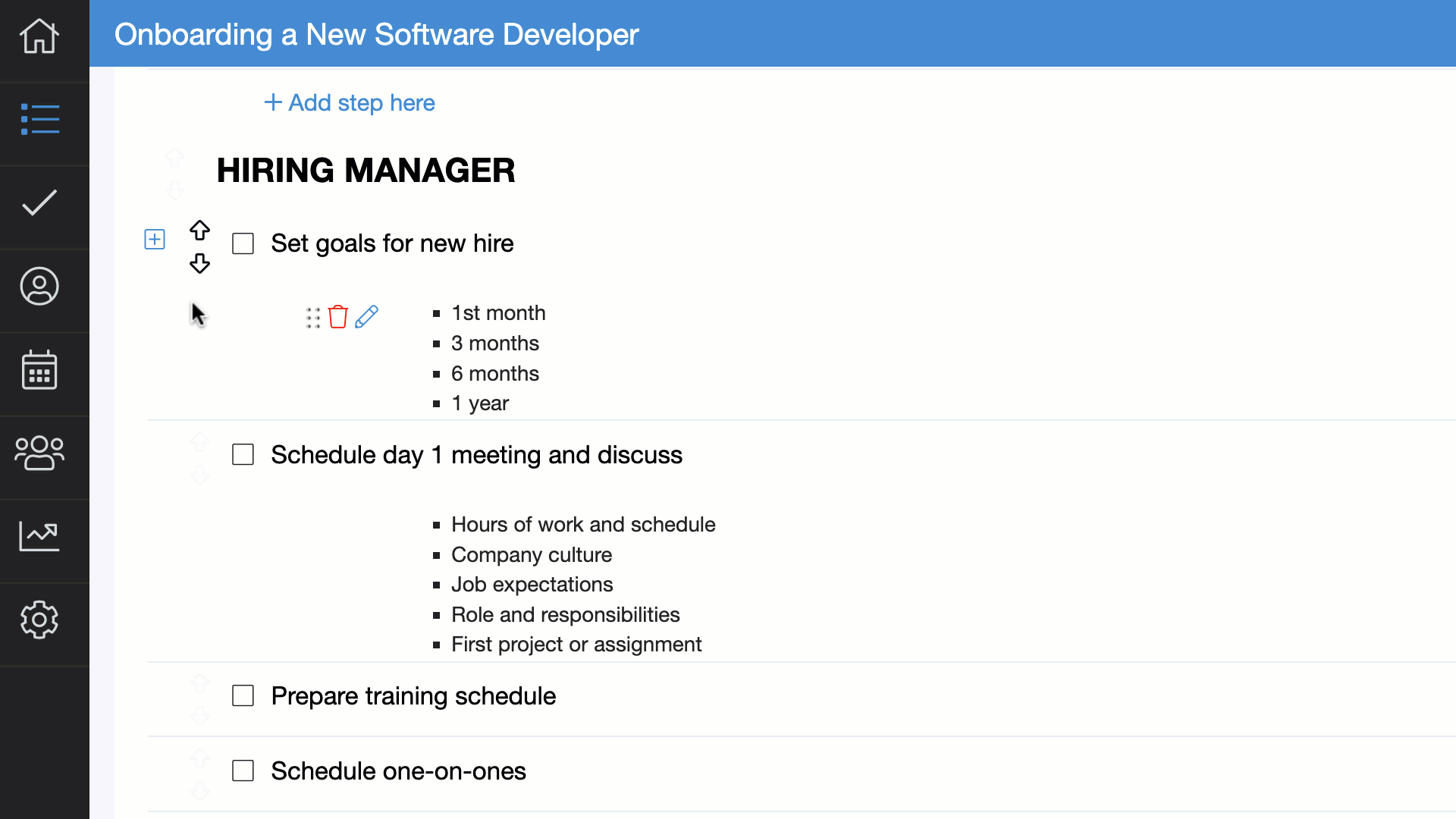Click the '1 year' bullet item

[480, 403]
